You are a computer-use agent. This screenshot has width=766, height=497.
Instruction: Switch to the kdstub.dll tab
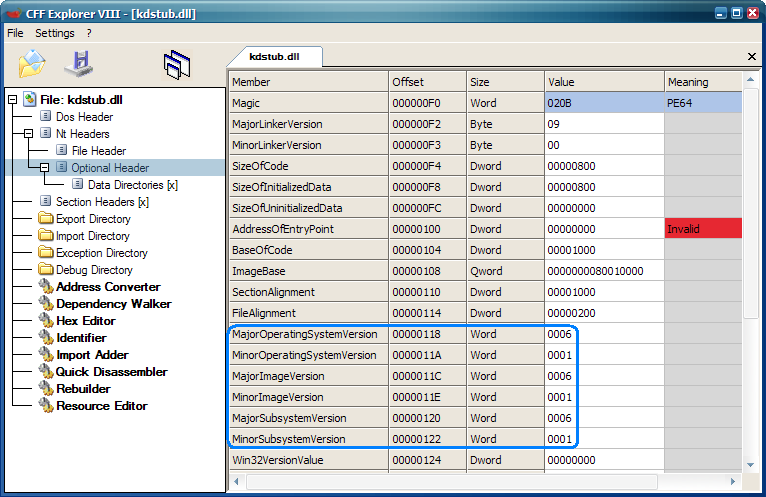coord(274,57)
